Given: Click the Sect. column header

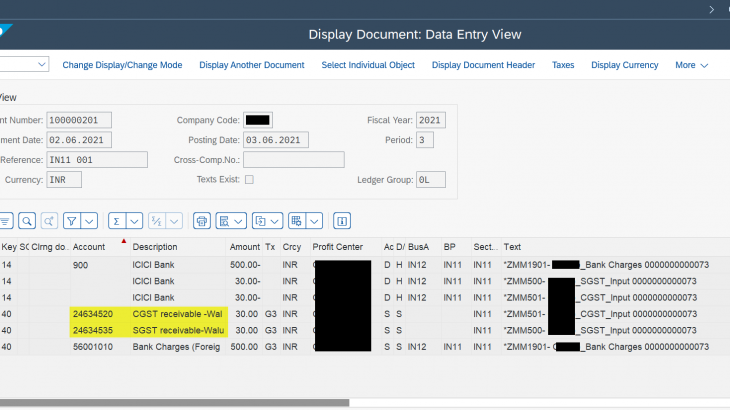Looking at the screenshot, I should point(486,247).
